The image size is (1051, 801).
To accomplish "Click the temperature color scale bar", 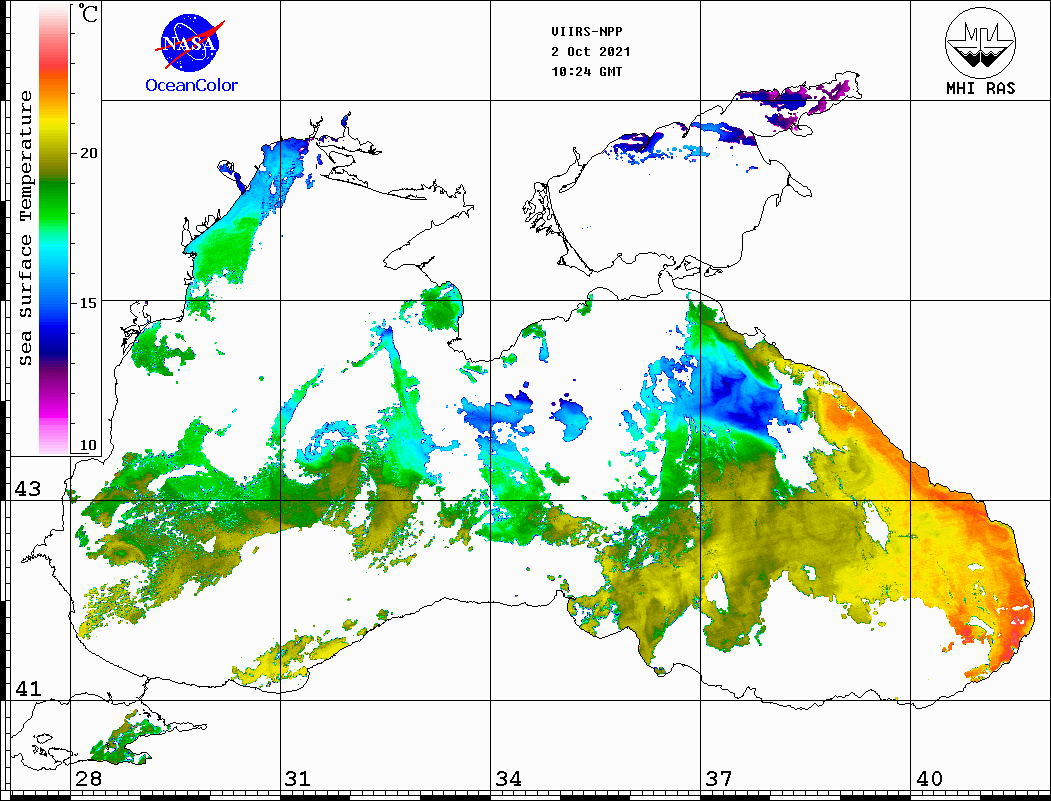I will click(54, 229).
